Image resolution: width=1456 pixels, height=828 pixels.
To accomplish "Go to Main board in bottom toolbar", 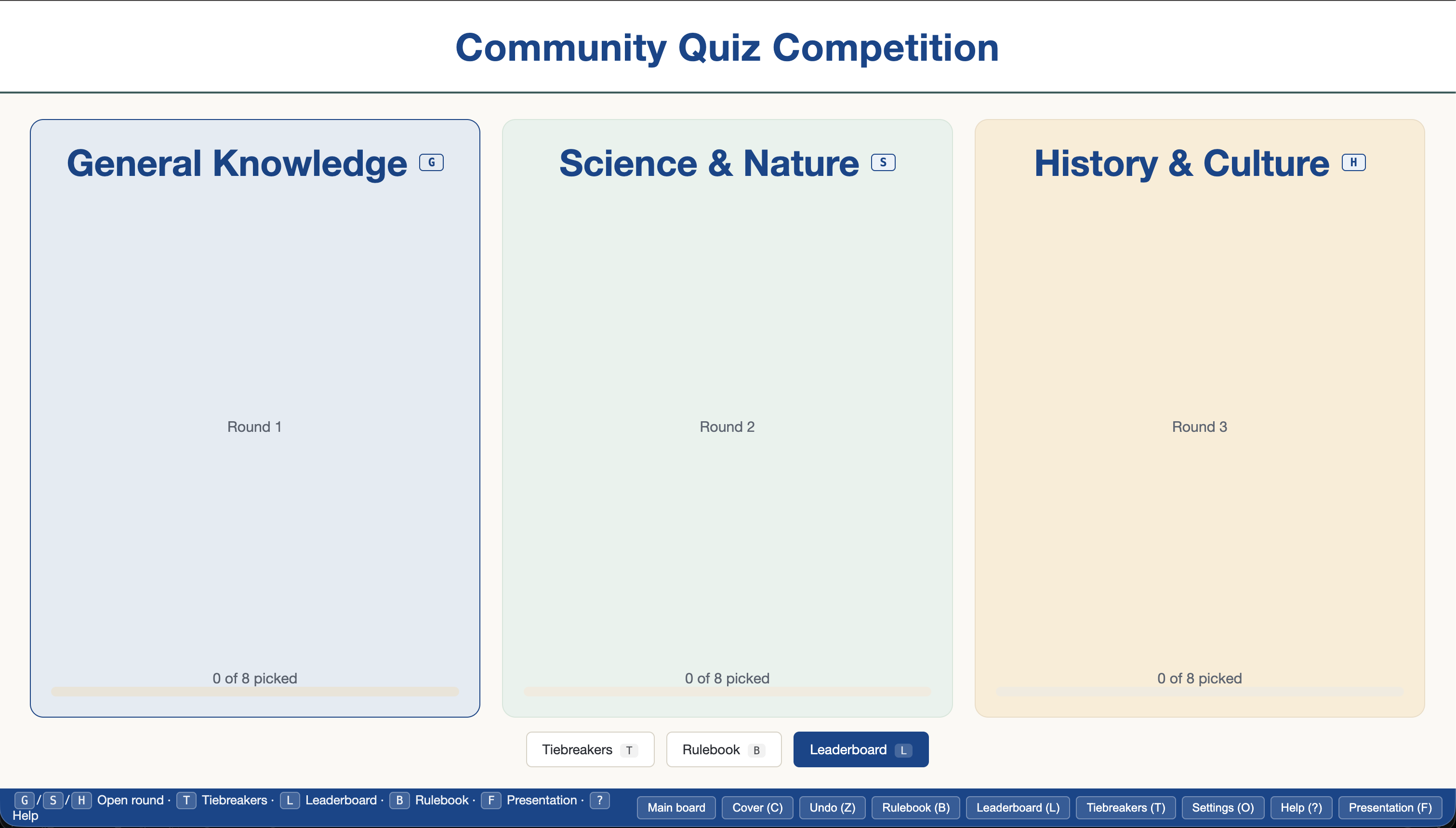I will click(x=676, y=808).
